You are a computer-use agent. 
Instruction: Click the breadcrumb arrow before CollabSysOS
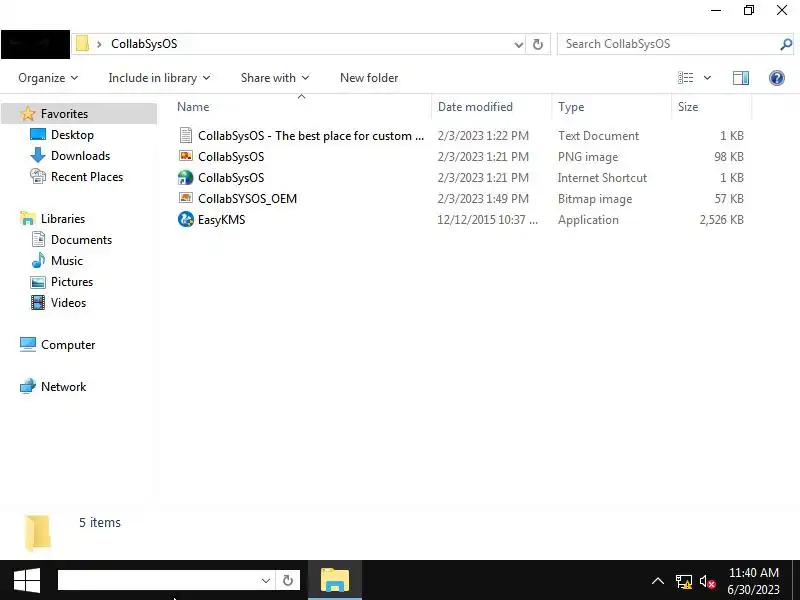[x=99, y=44]
